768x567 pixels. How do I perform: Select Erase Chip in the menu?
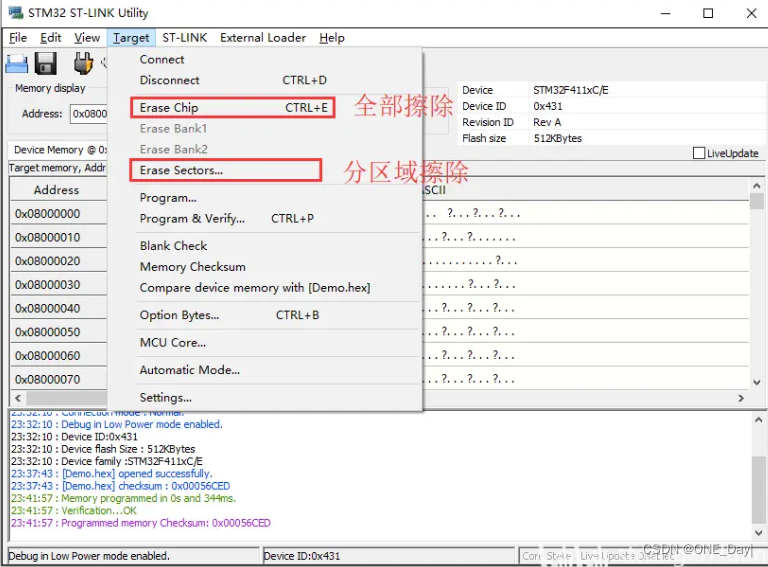pyautogui.click(x=264, y=107)
